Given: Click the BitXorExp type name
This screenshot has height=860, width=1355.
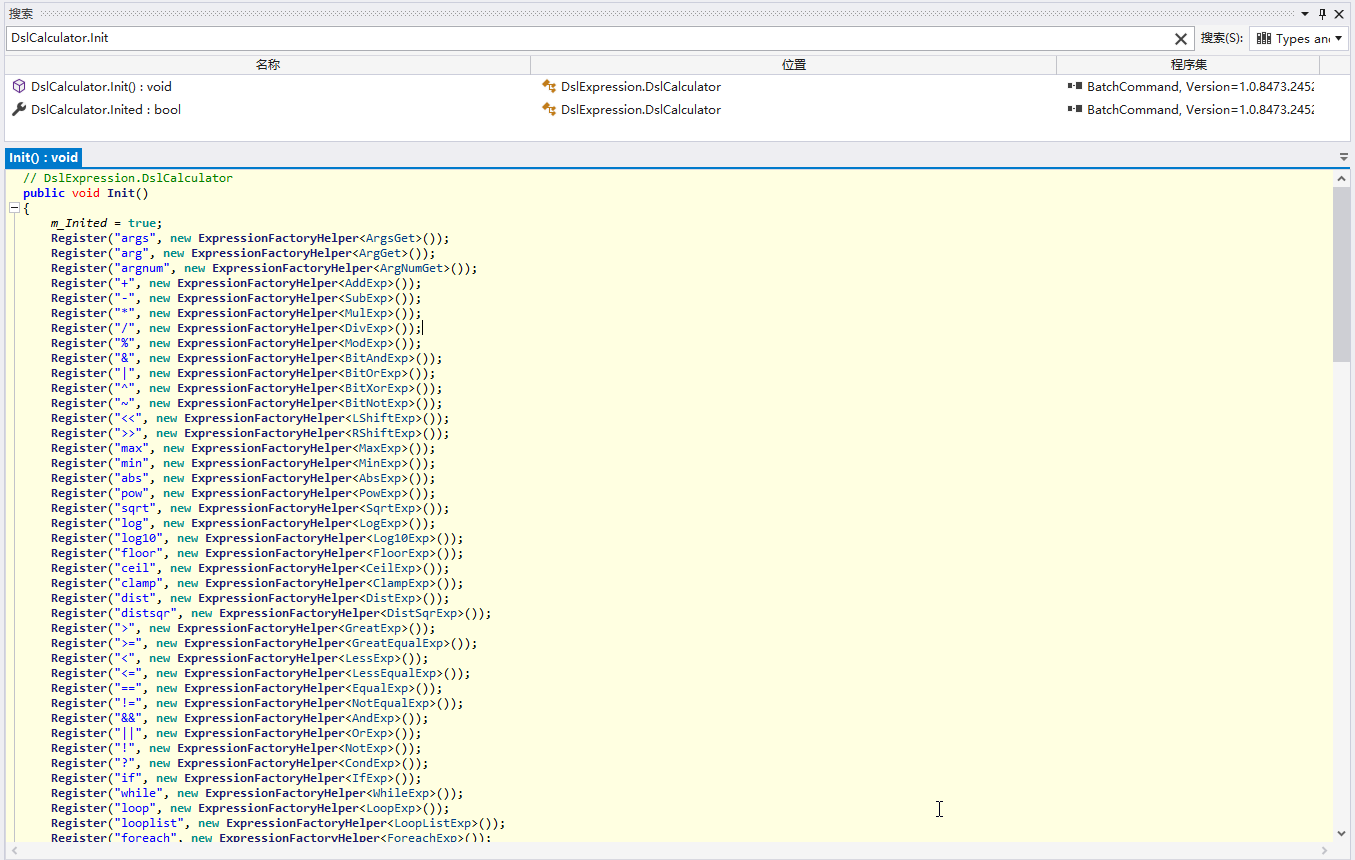Looking at the screenshot, I should tap(379, 388).
